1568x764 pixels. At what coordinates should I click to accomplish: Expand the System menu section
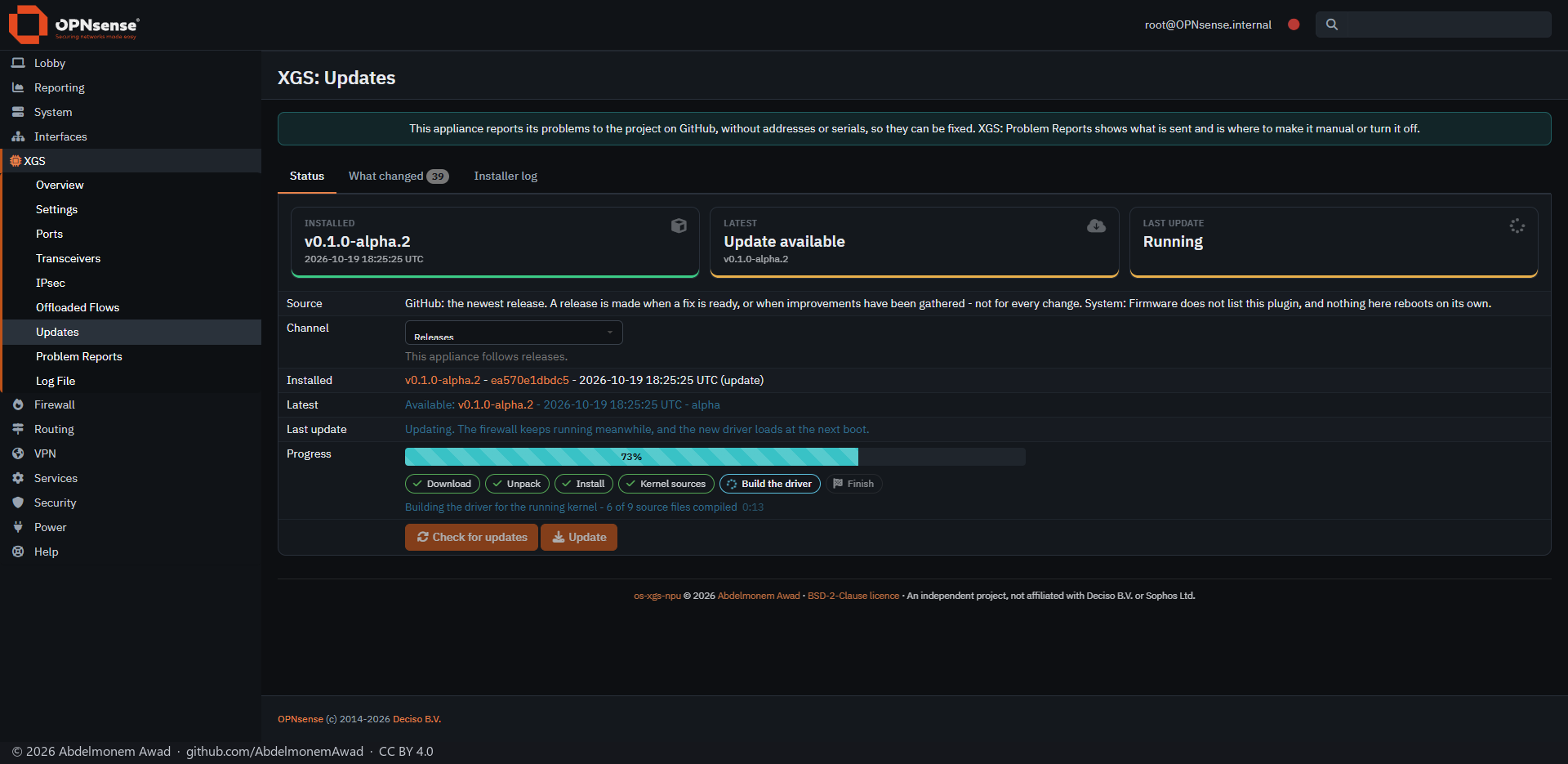point(131,112)
